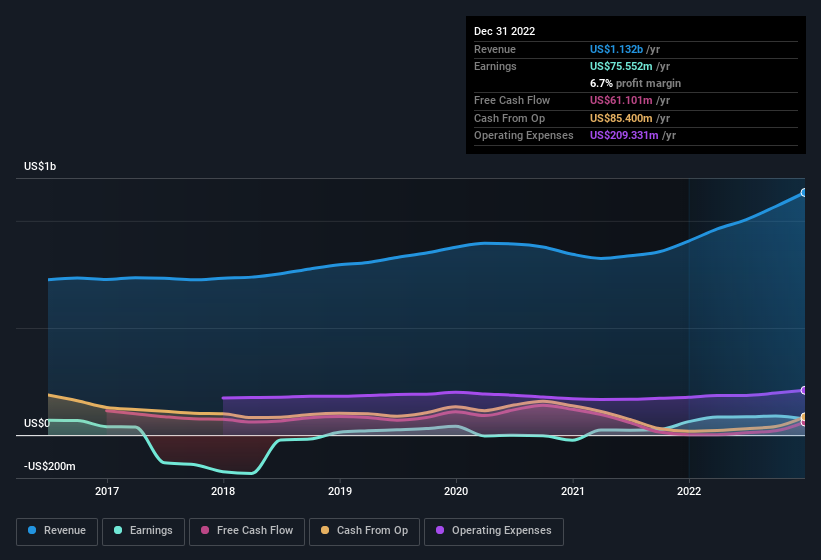Toggle the Operating Expenses legend button
821x560 pixels.
click(x=494, y=531)
